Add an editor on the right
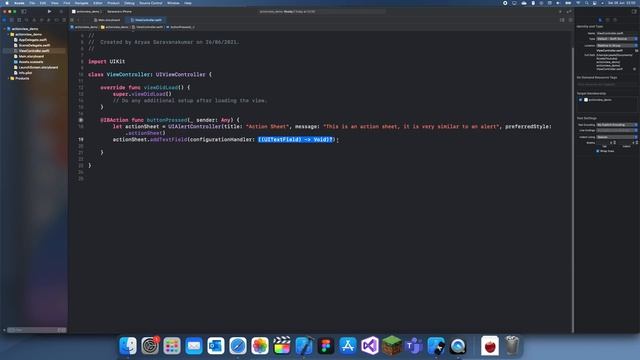 [570, 20]
